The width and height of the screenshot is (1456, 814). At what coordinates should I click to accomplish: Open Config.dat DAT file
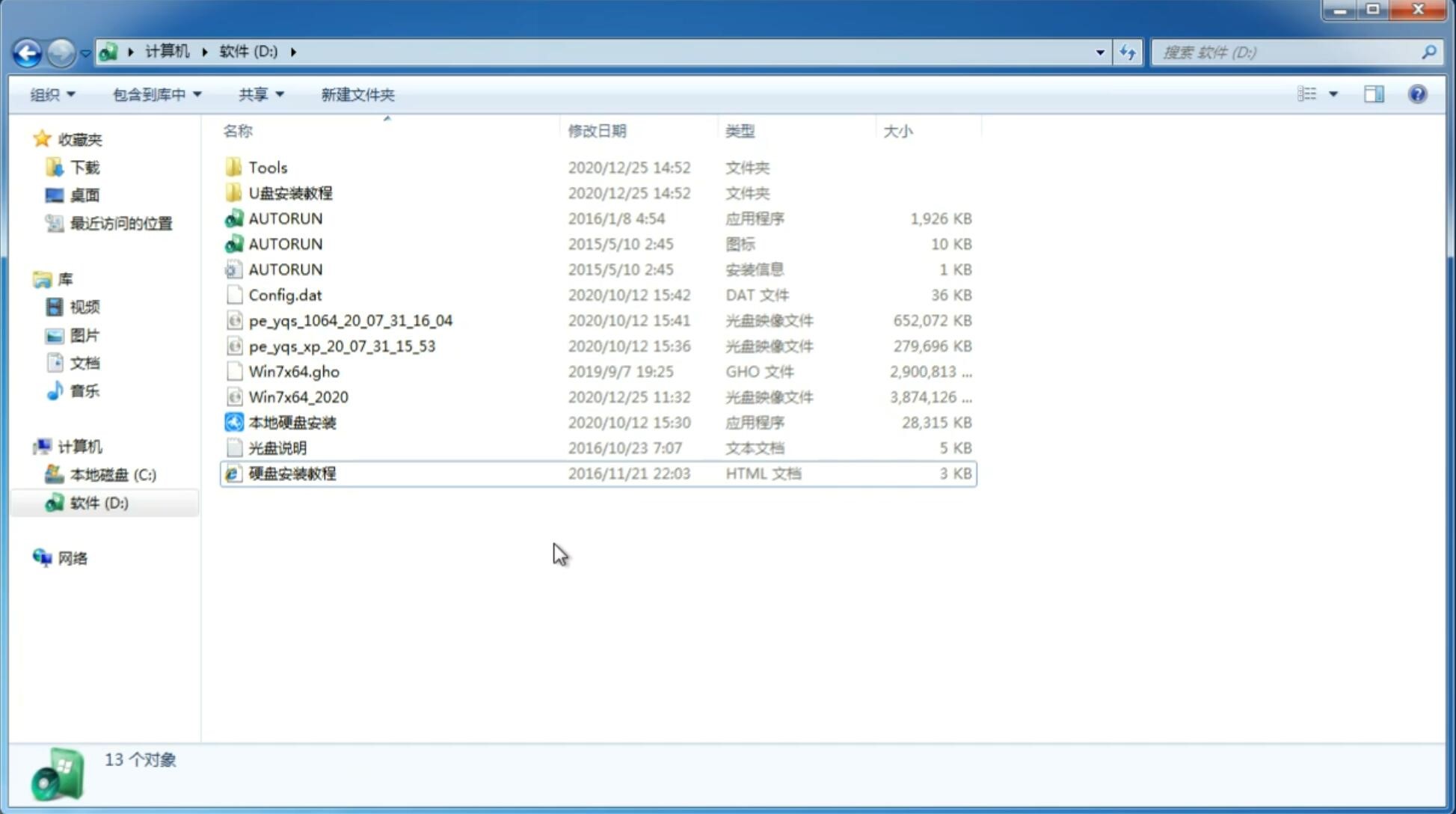[285, 295]
